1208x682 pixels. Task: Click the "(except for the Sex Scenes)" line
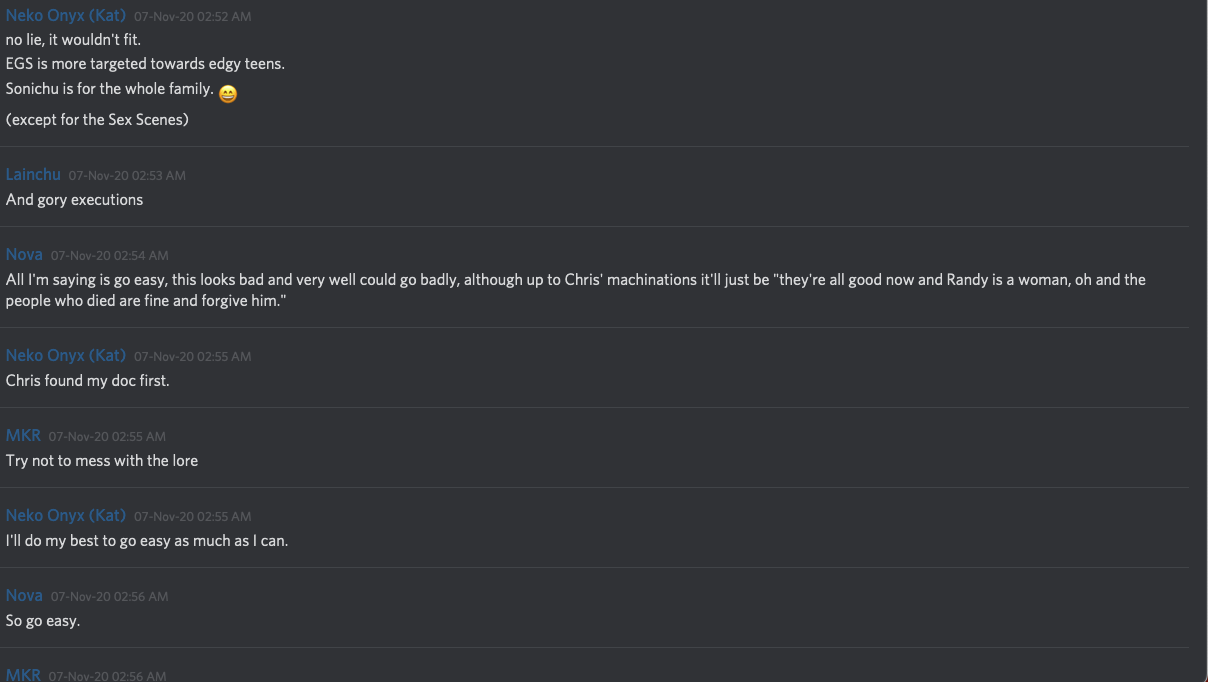97,120
